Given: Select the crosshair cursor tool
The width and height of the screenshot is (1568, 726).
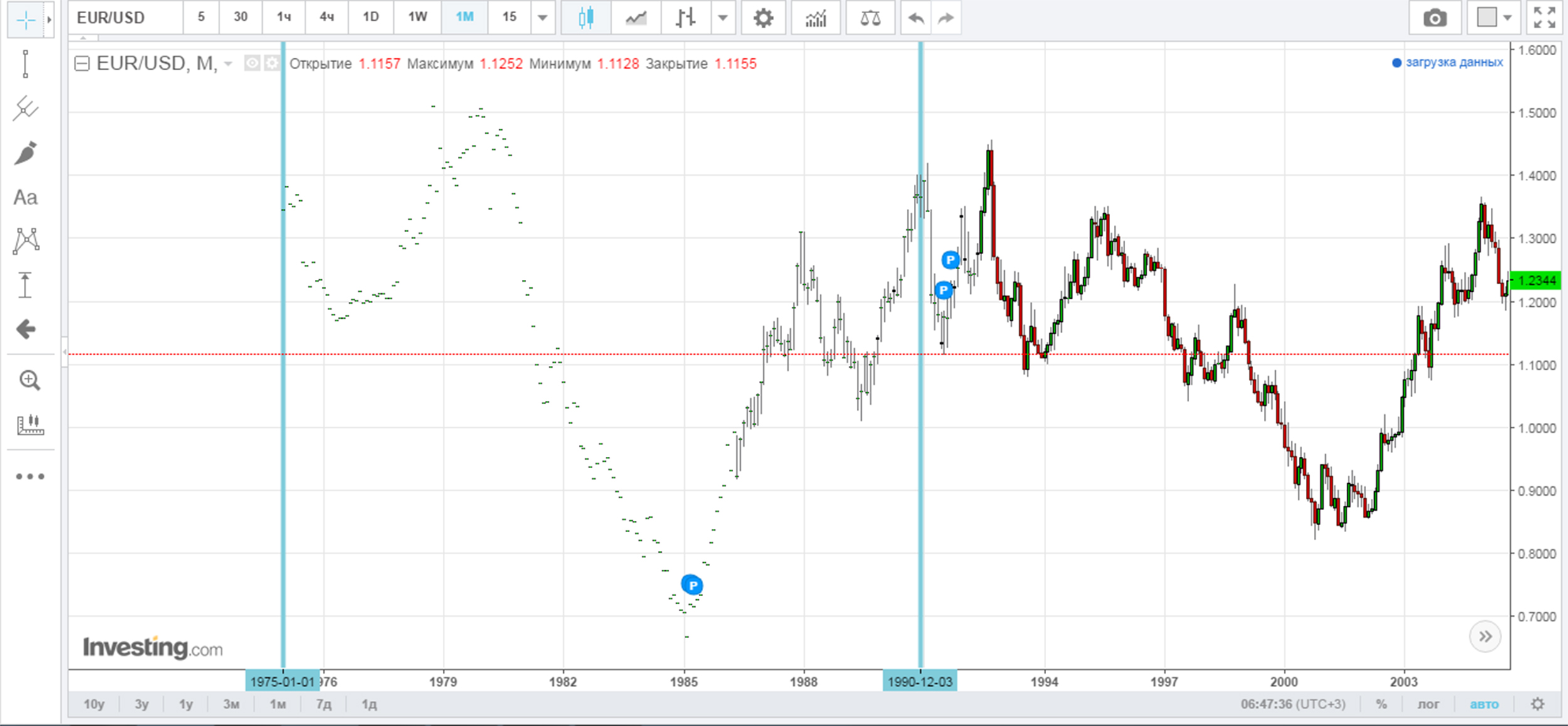Looking at the screenshot, I should pyautogui.click(x=26, y=20).
